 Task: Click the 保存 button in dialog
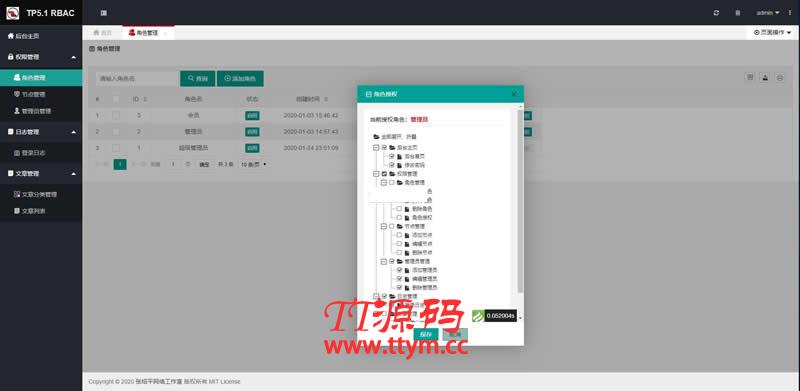[x=426, y=334]
